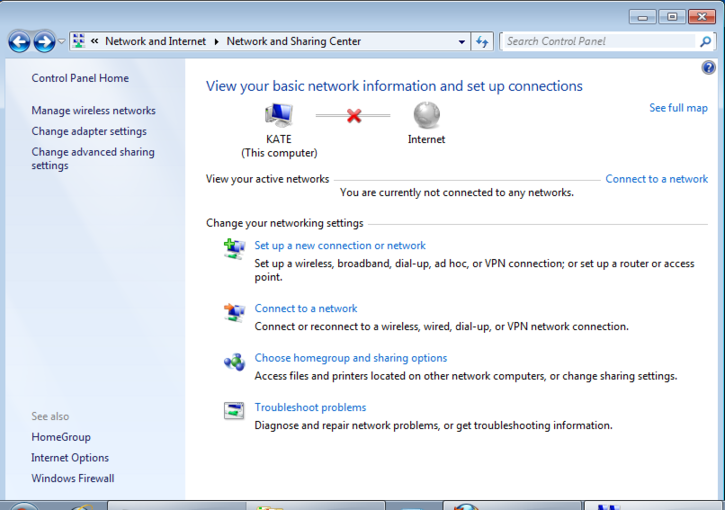The image size is (725, 510).
Task: Open Manage wireless networks in sidebar
Action: pos(93,111)
